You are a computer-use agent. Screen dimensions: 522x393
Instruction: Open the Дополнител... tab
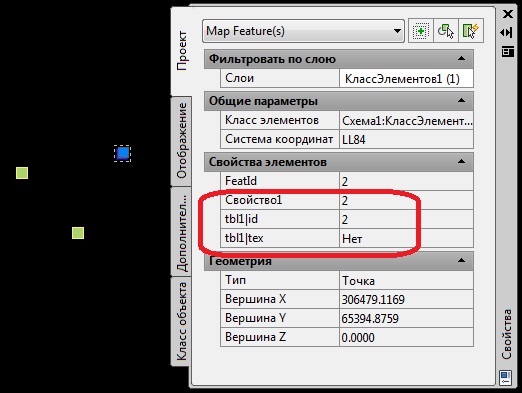[182, 232]
